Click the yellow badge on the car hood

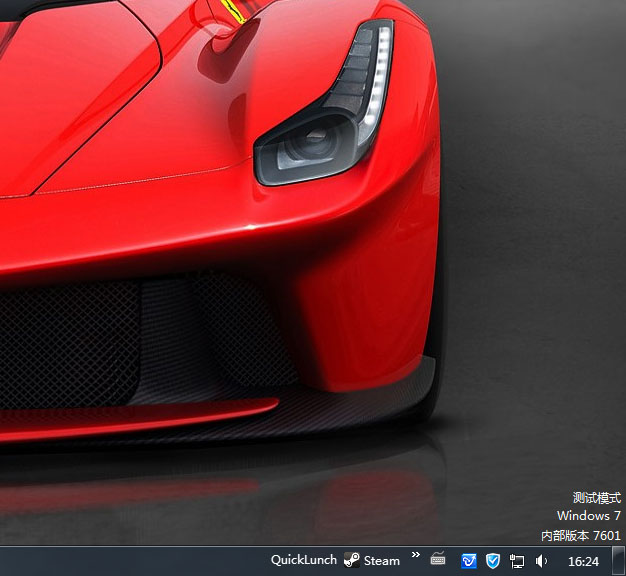232,11
